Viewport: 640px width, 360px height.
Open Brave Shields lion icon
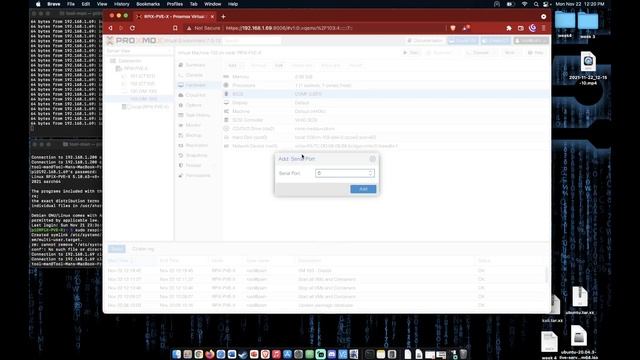point(453,28)
